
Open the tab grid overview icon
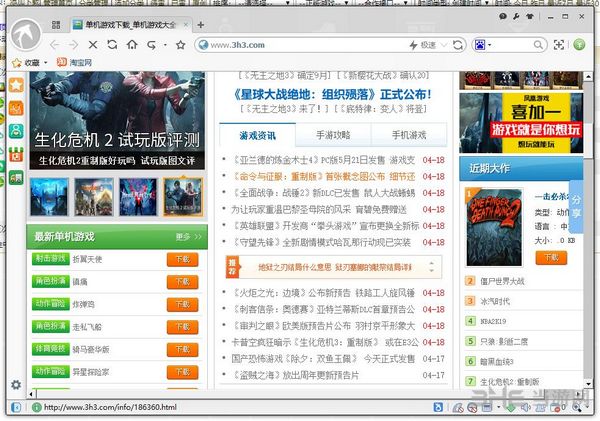pyautogui.click(x=56, y=25)
